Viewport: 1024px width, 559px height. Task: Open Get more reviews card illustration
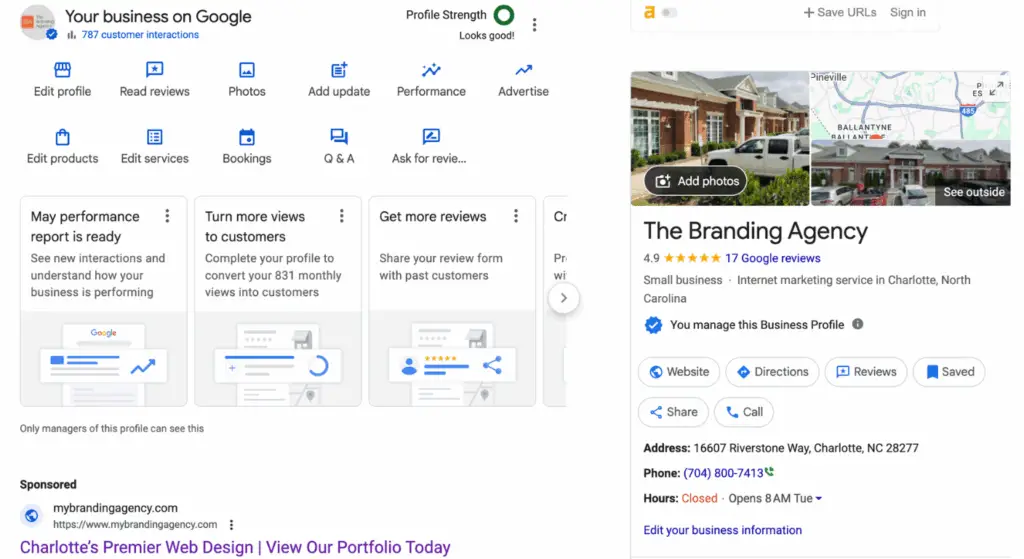(x=452, y=359)
